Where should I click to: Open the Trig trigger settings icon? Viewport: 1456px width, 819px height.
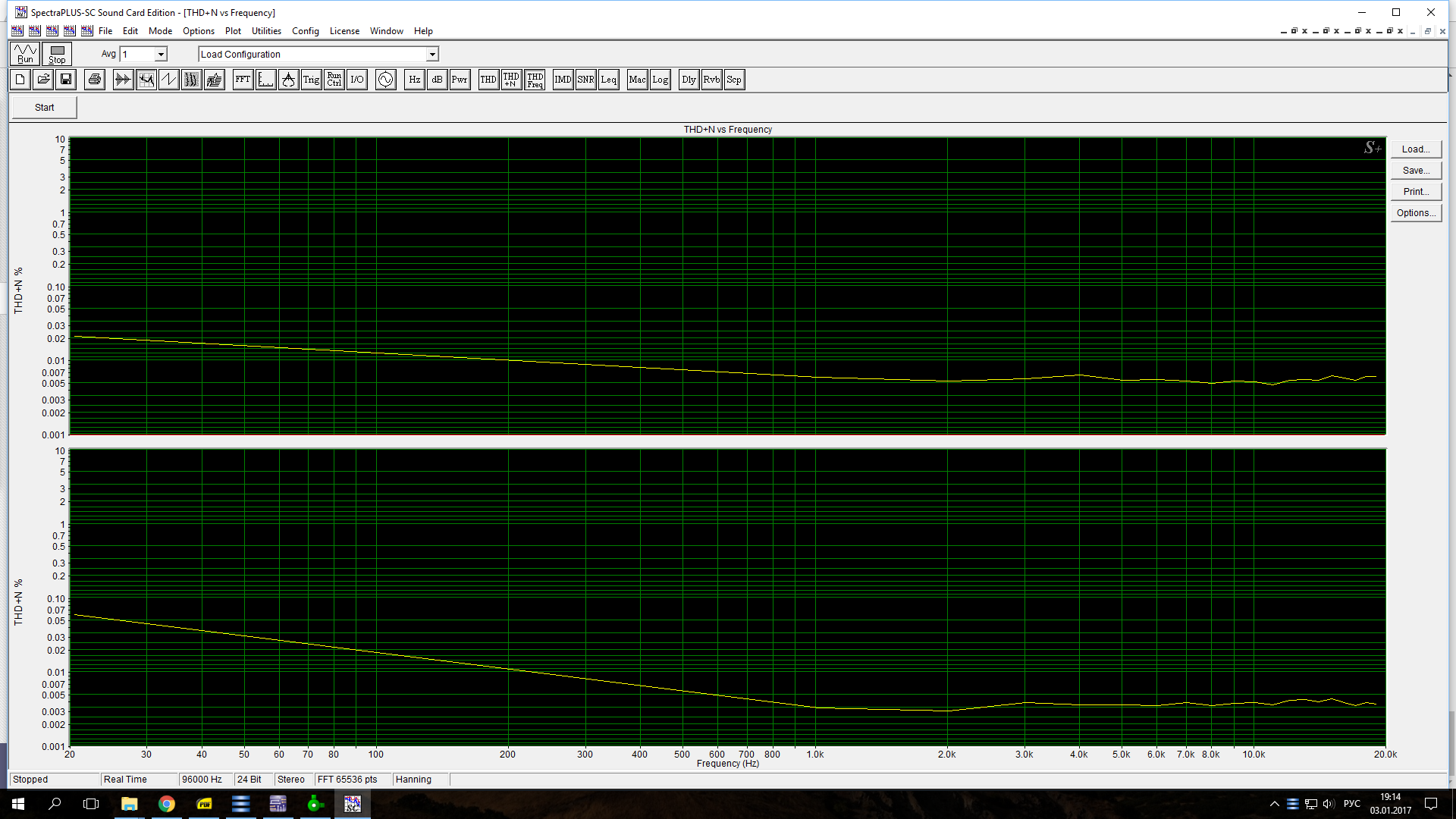(x=311, y=80)
